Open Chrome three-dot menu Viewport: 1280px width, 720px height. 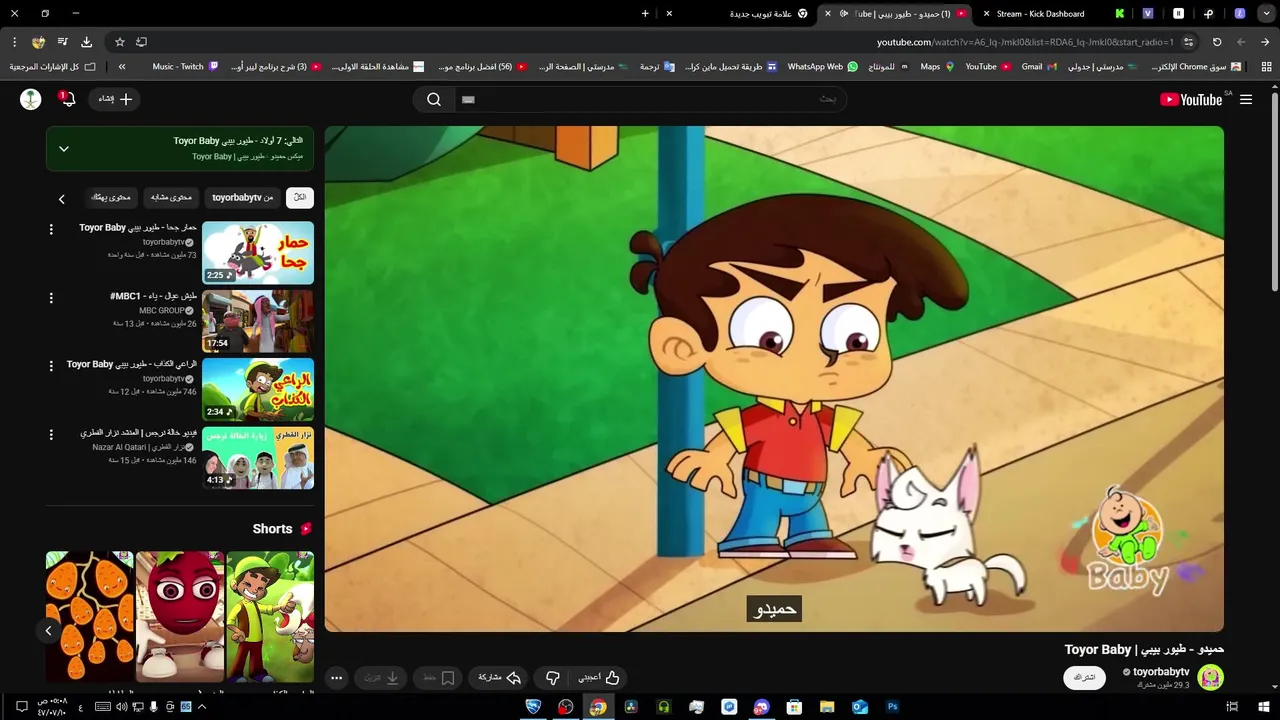(x=14, y=42)
